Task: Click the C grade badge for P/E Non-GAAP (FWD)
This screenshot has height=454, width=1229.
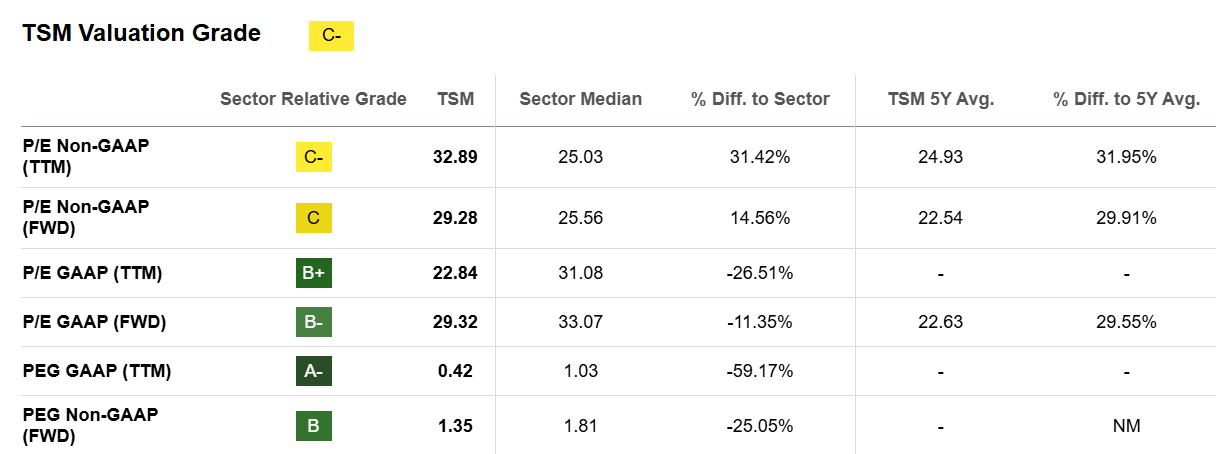Action: (x=313, y=218)
